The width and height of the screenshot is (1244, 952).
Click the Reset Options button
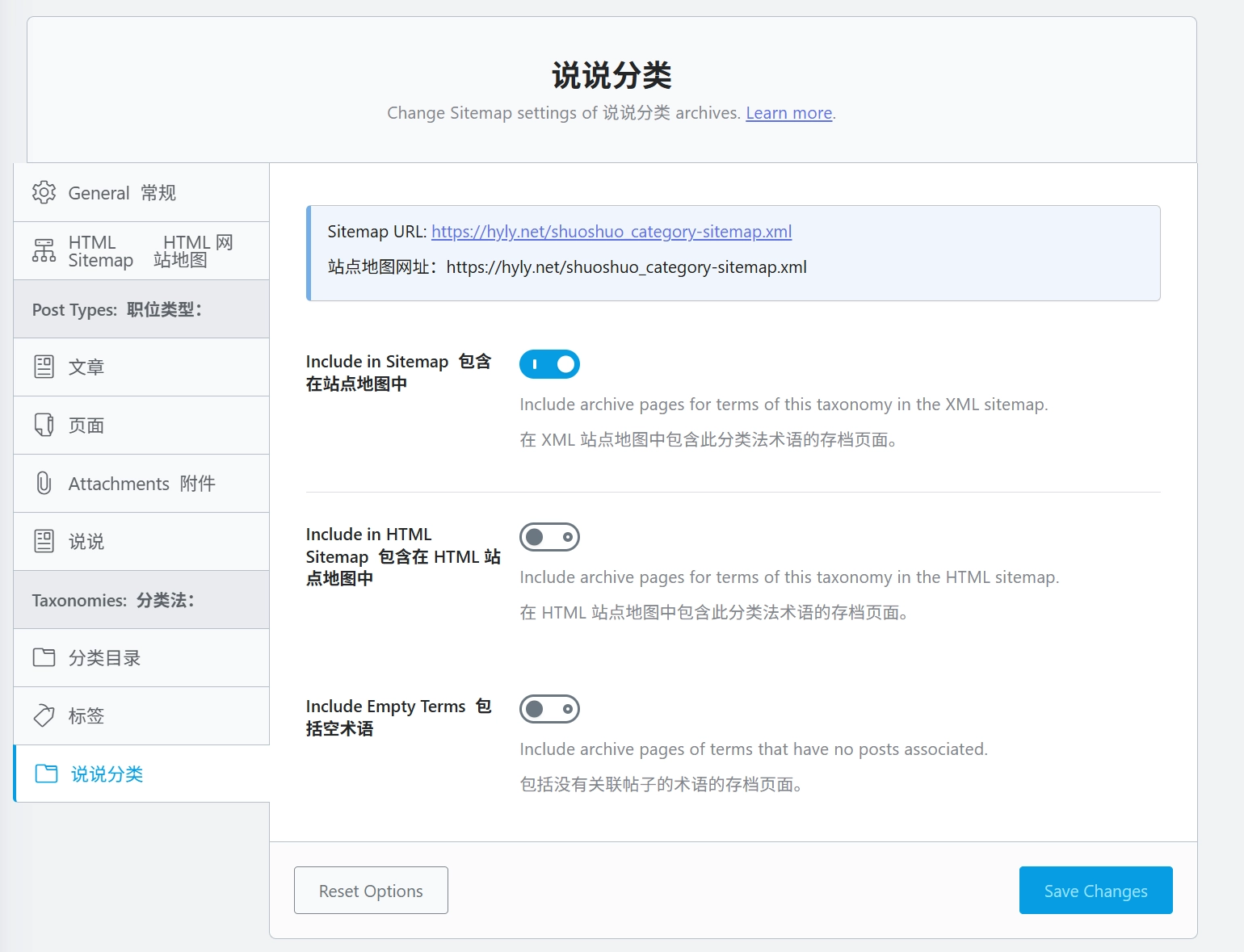[x=371, y=891]
